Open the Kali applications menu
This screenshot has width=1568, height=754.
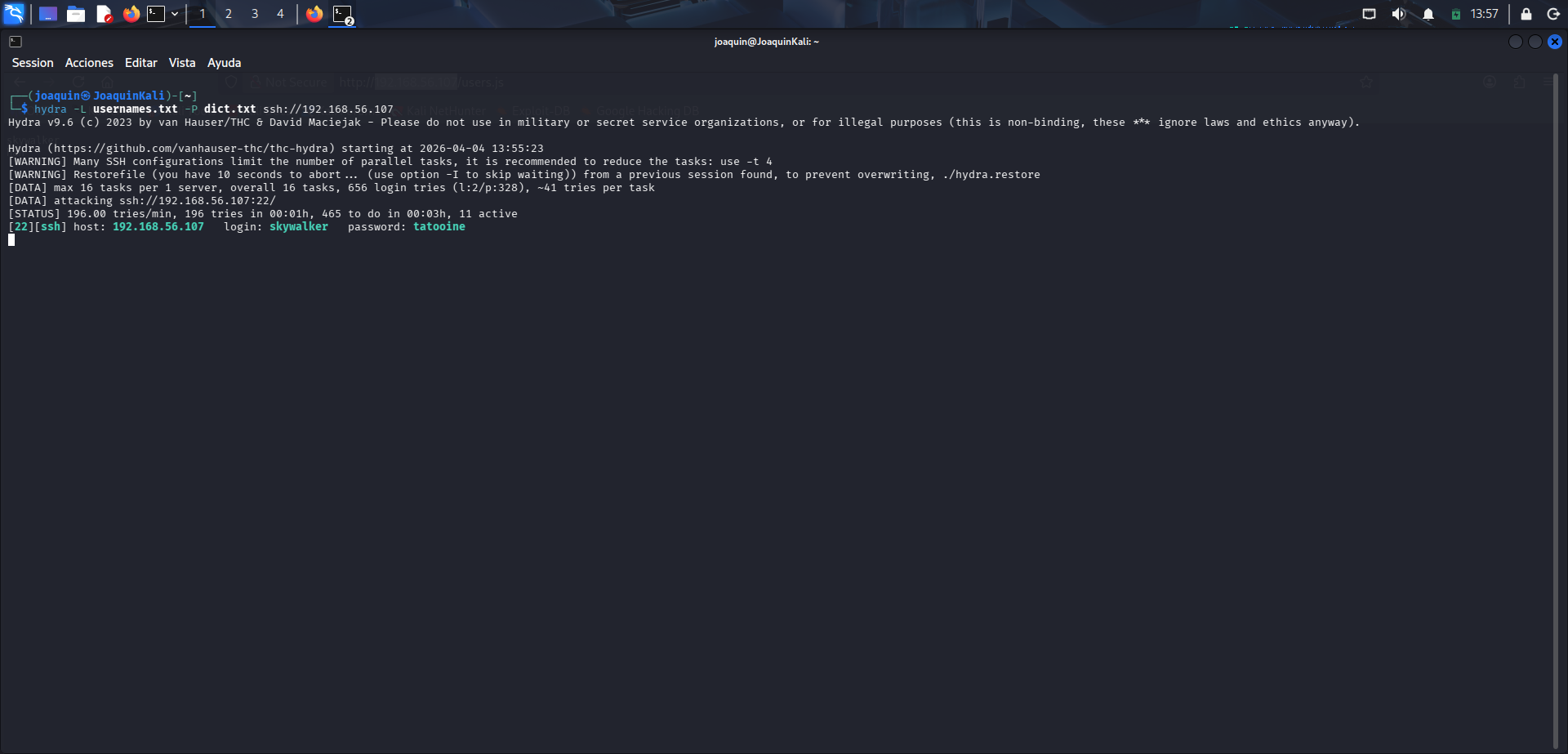(15, 13)
